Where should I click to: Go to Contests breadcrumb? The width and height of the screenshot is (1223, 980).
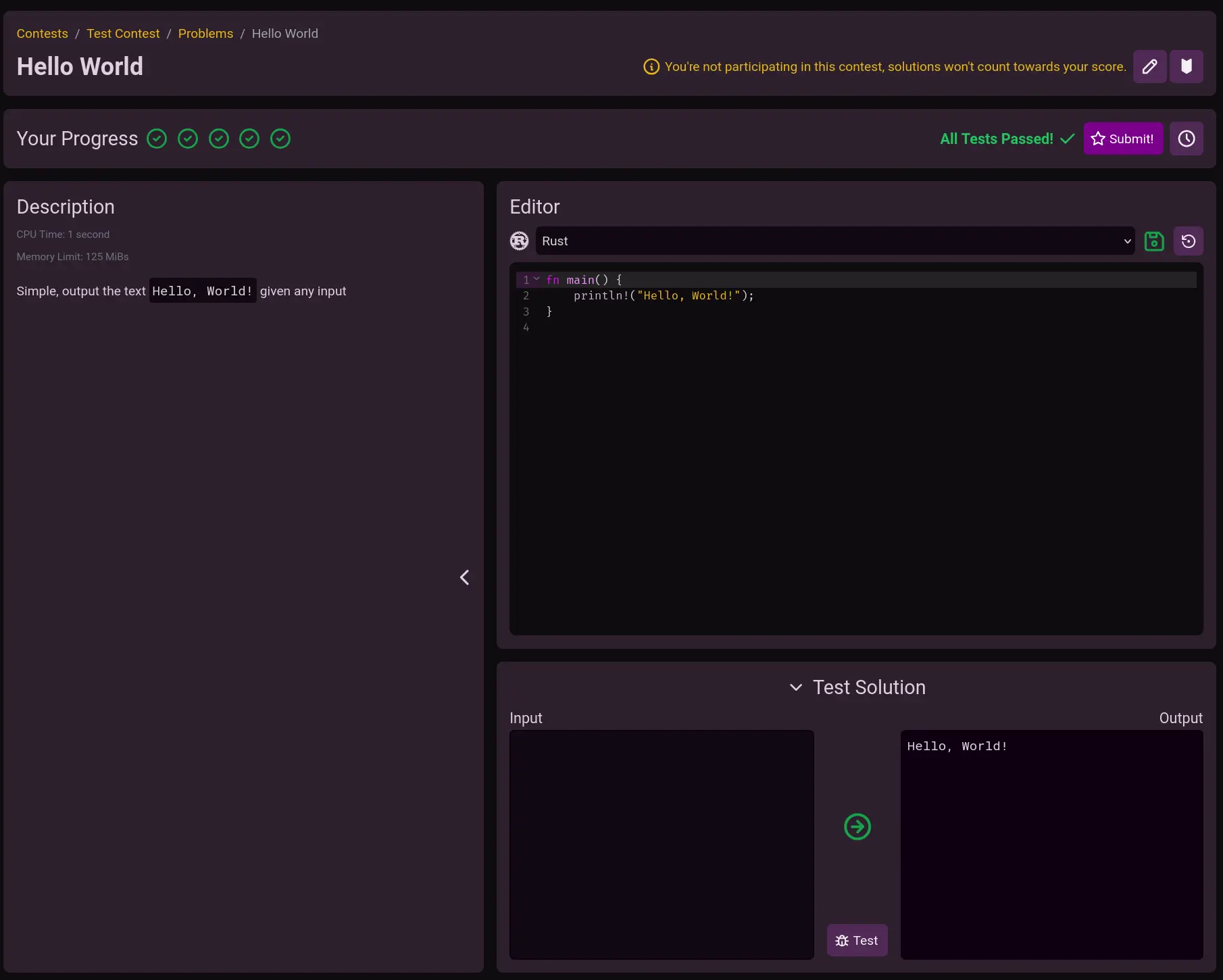[42, 34]
